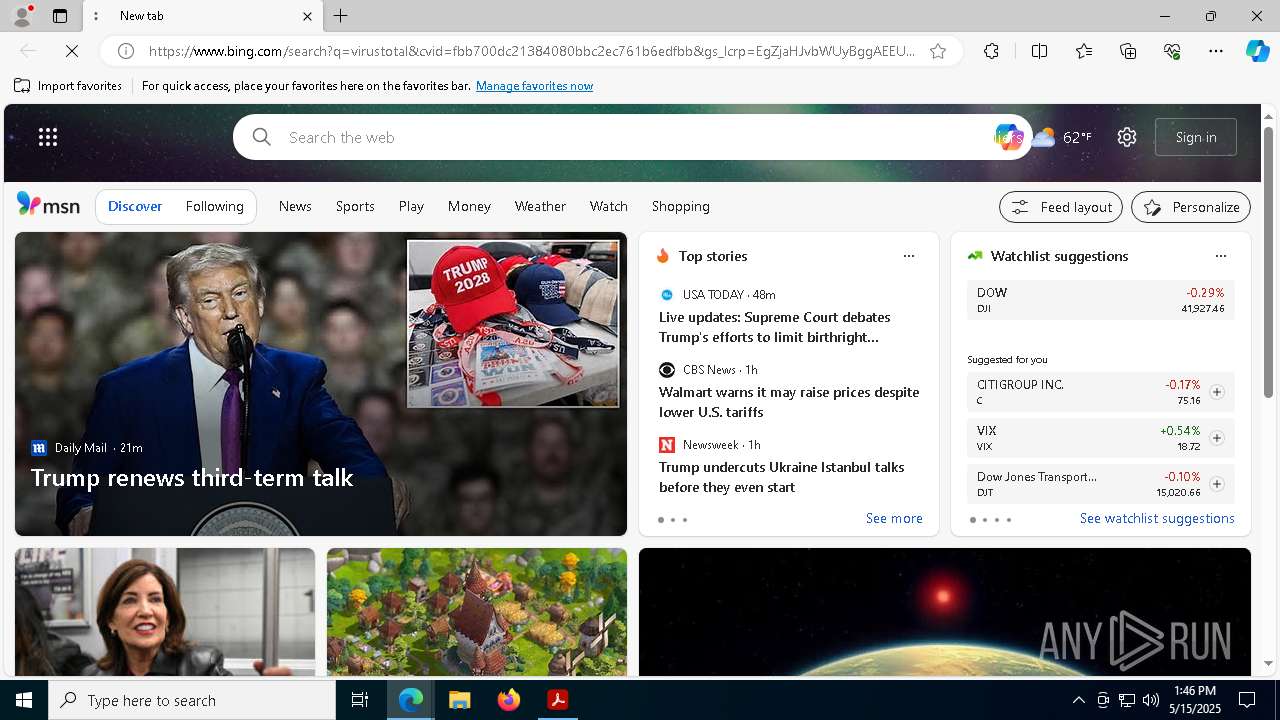Add Dow Jones Transport to watchlist
1280x720 pixels.
(1217, 484)
